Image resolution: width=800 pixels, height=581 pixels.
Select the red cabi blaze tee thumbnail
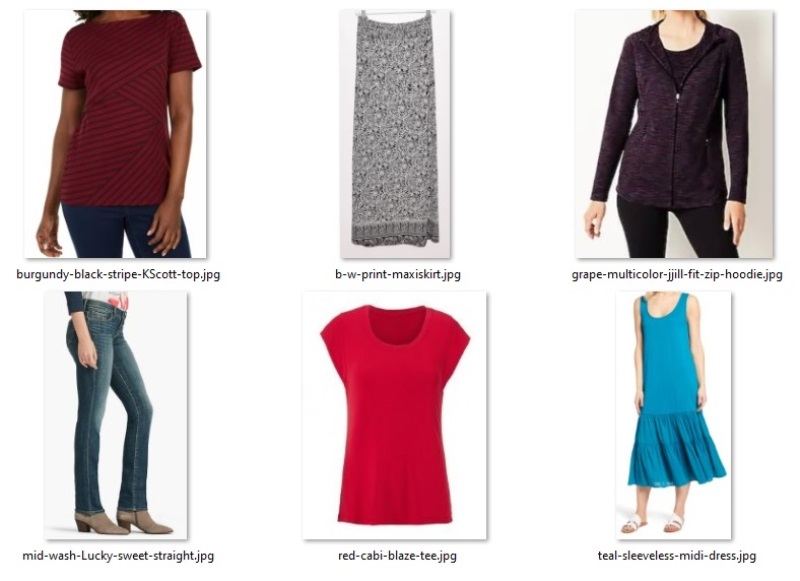[395, 415]
